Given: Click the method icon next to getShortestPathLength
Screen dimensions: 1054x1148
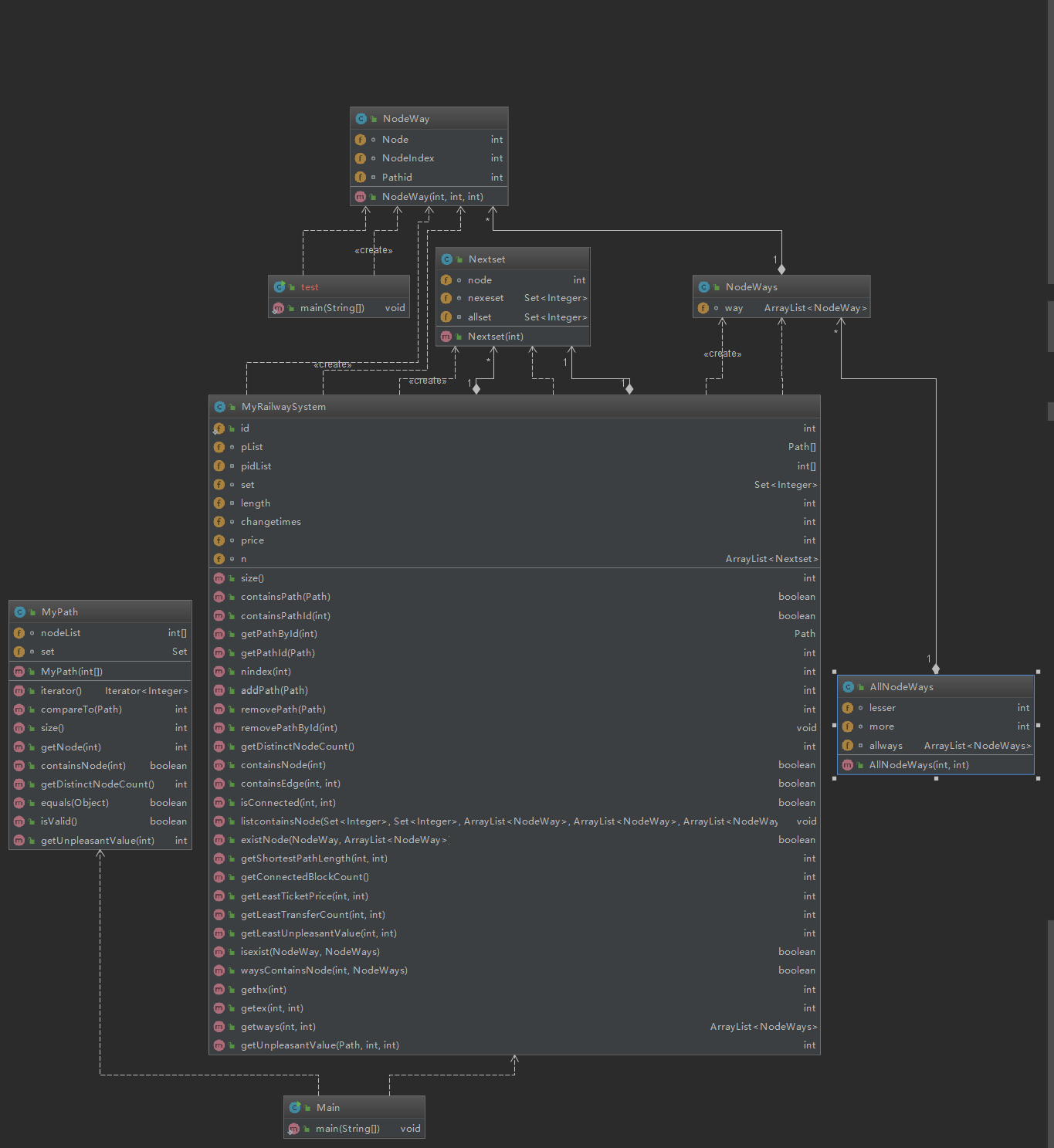Looking at the screenshot, I should coord(219,858).
